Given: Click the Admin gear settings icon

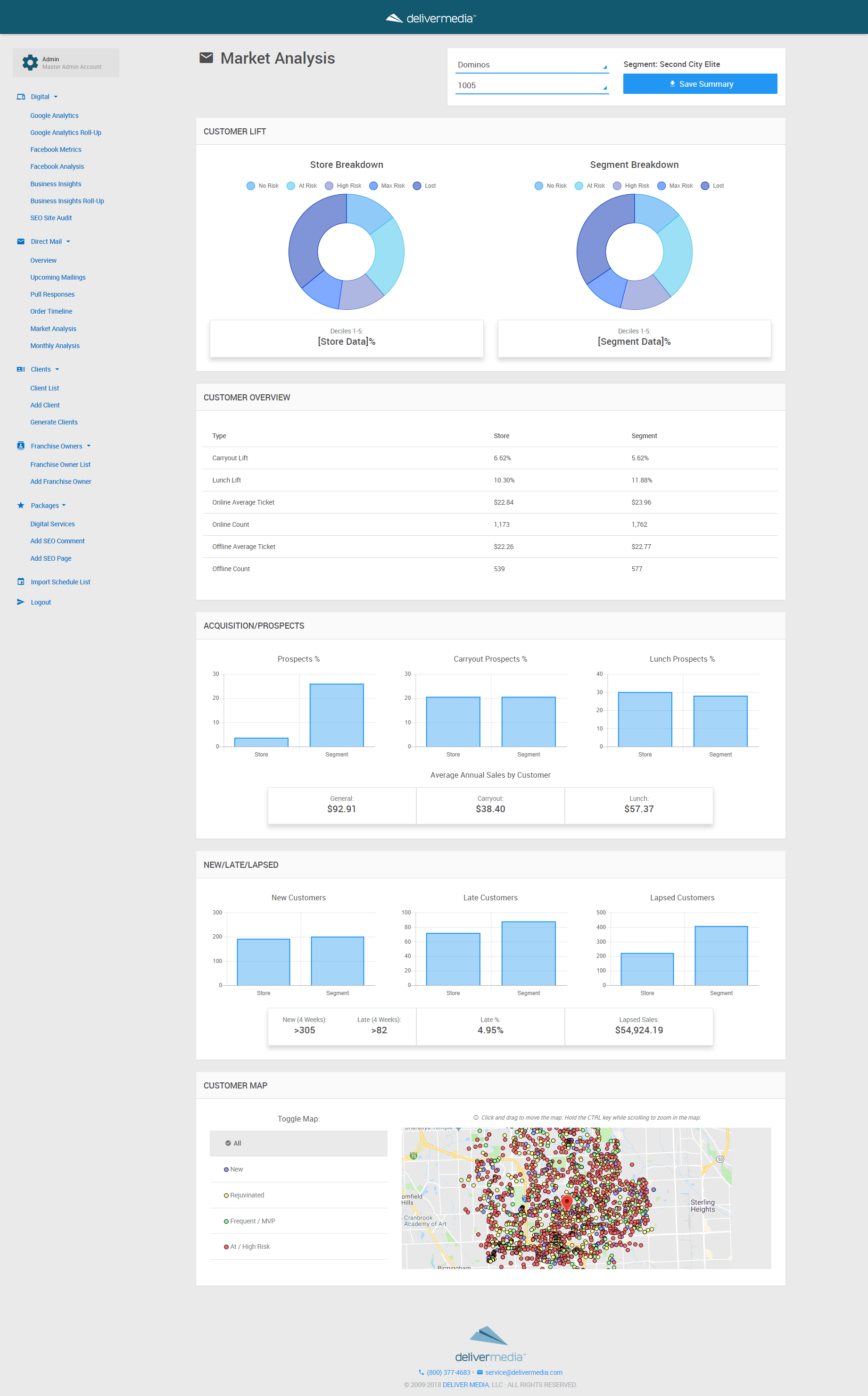Looking at the screenshot, I should pos(30,63).
